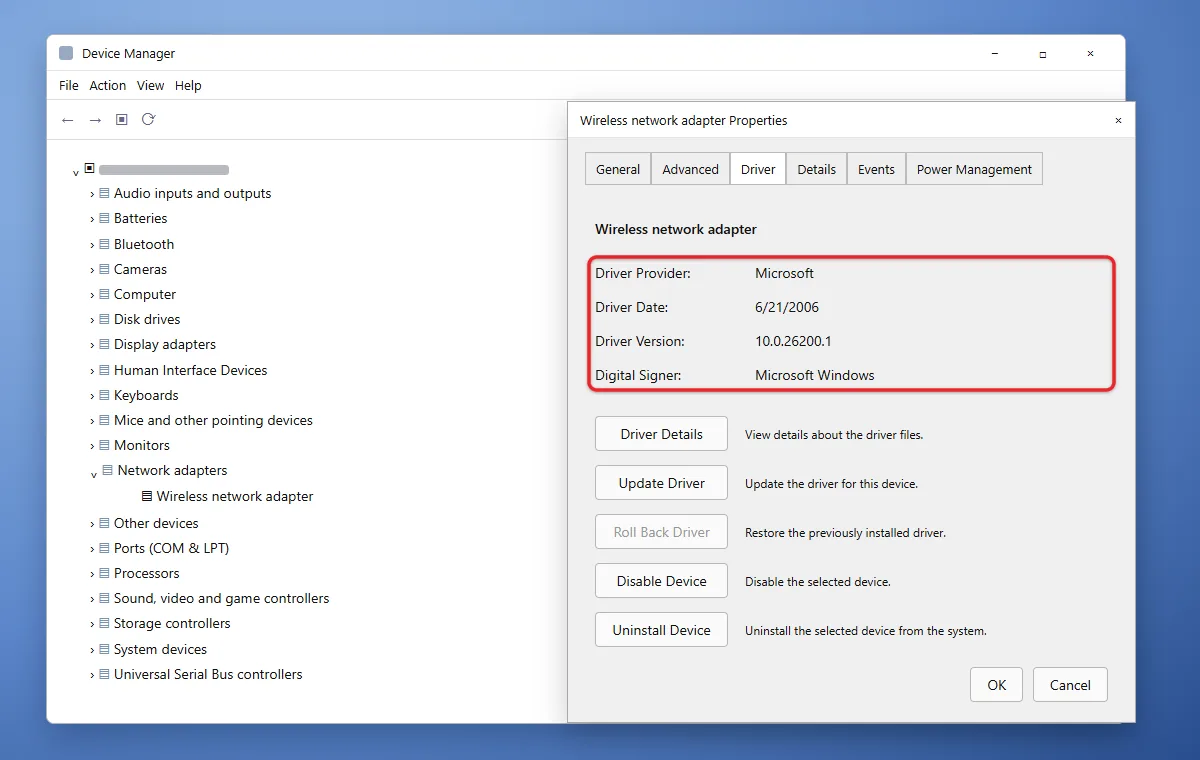This screenshot has height=760, width=1200.
Task: Select the Batteries tree item label
Action: [x=140, y=219]
